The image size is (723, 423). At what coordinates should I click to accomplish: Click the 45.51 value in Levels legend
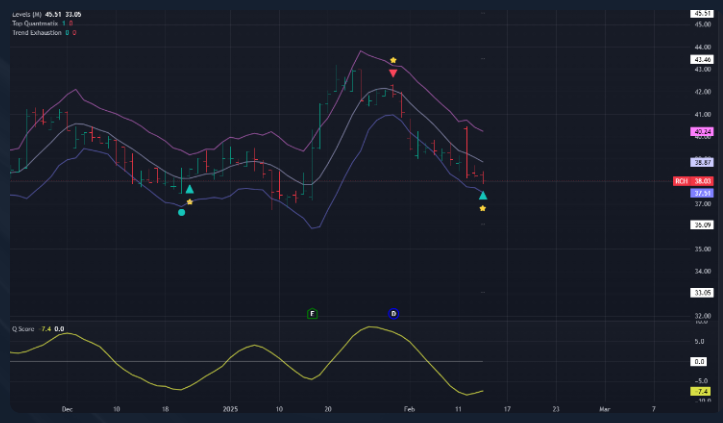(x=53, y=14)
